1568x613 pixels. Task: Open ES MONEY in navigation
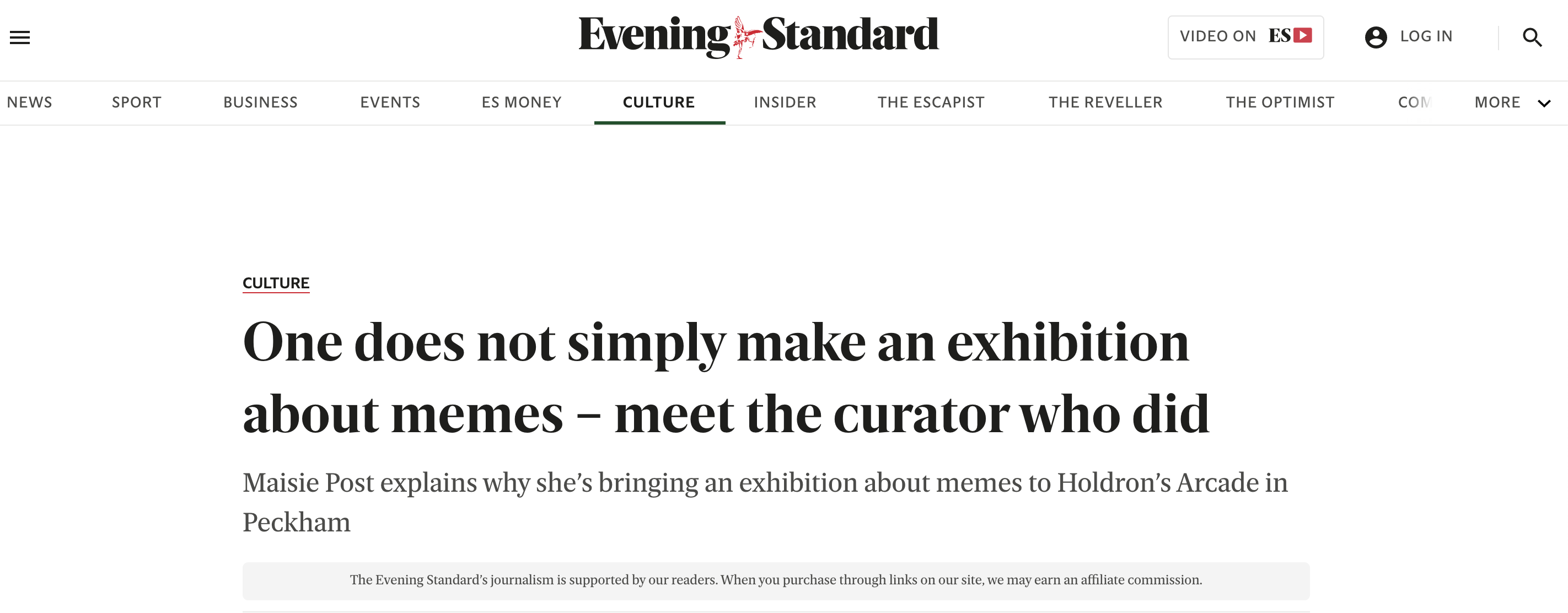[x=522, y=103]
